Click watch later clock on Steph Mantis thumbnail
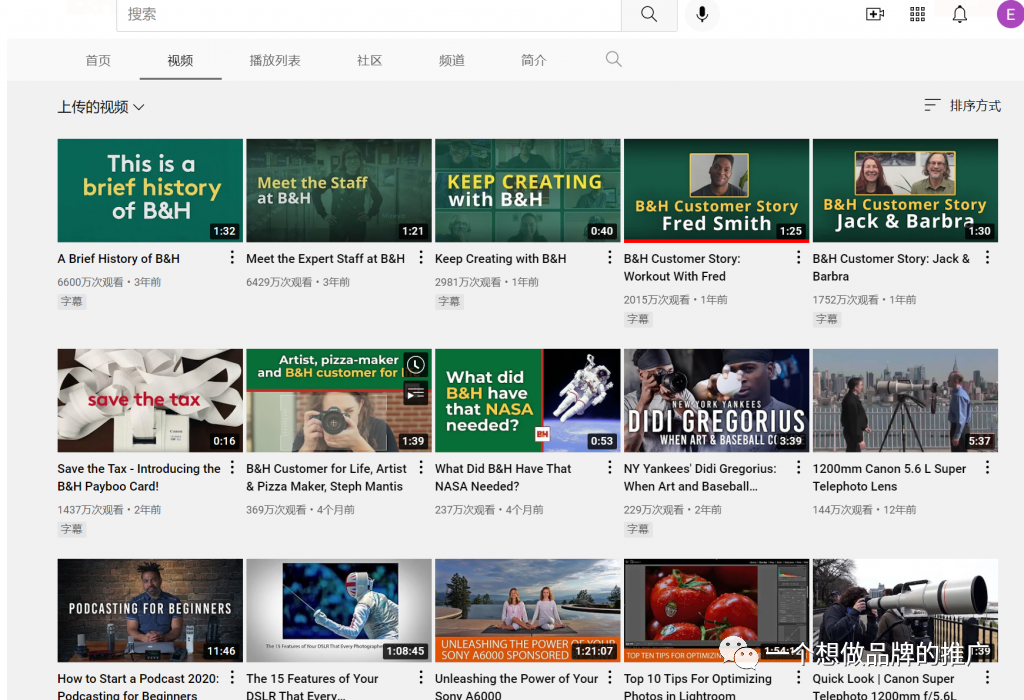The height and width of the screenshot is (700, 1024). click(x=416, y=365)
